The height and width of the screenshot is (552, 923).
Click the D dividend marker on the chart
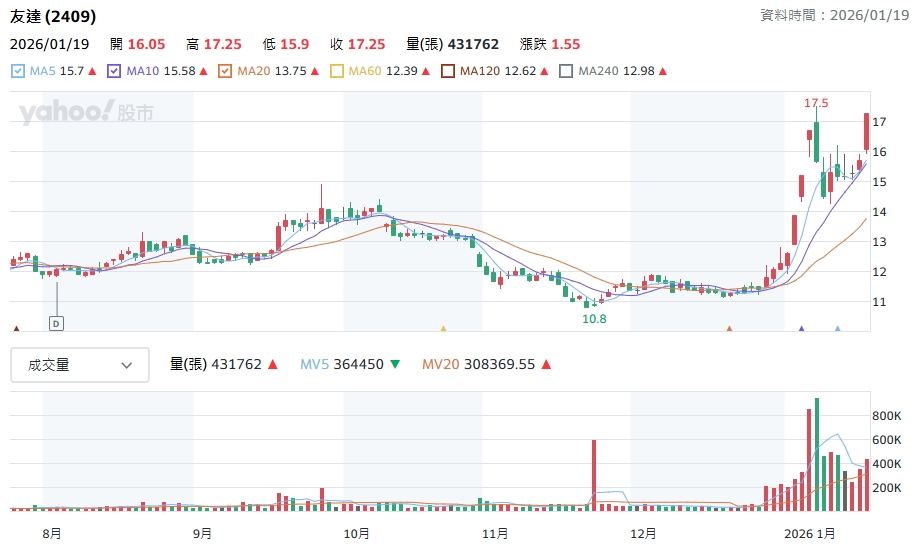[57, 323]
